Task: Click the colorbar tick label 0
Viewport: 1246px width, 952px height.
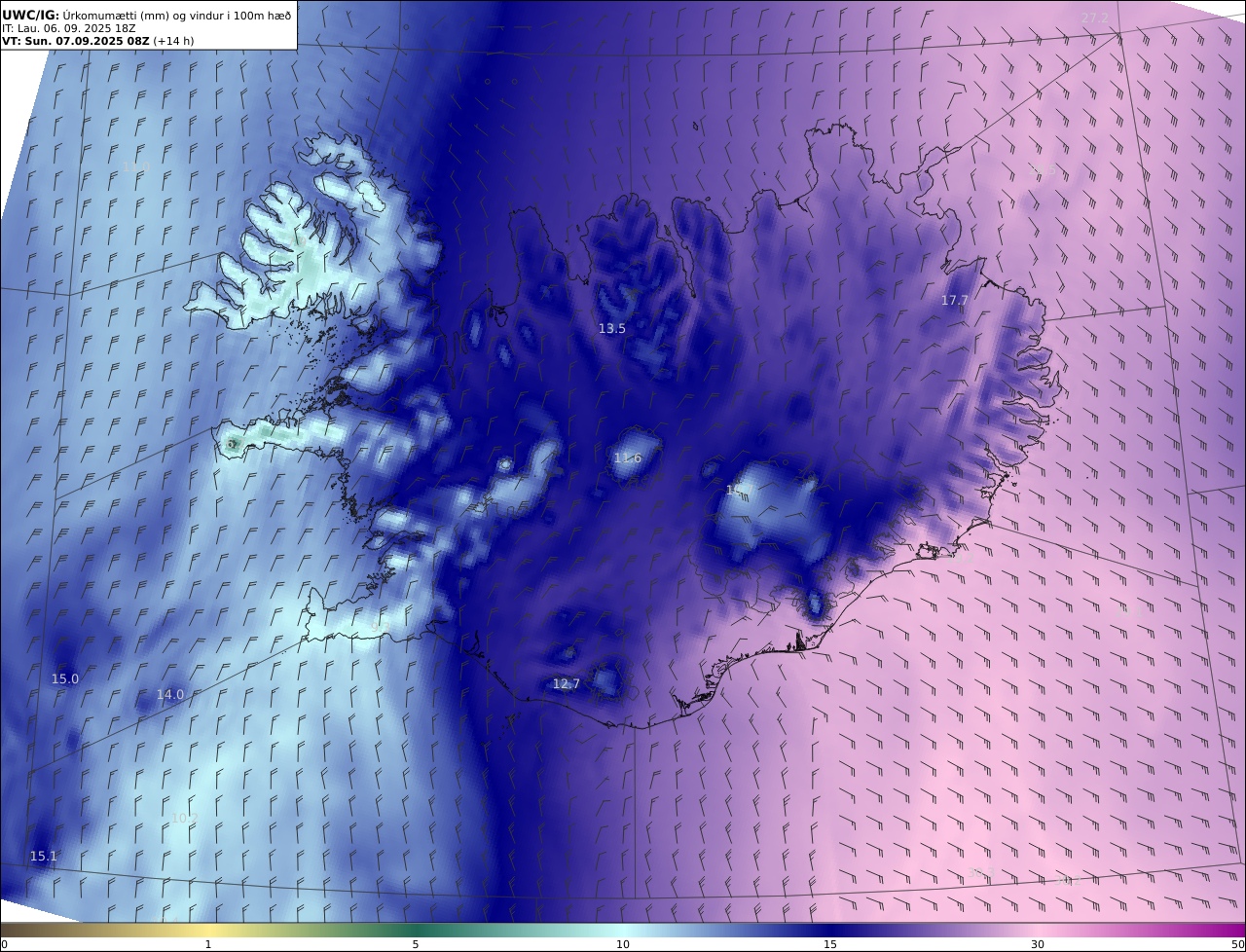Action: (x=4, y=944)
